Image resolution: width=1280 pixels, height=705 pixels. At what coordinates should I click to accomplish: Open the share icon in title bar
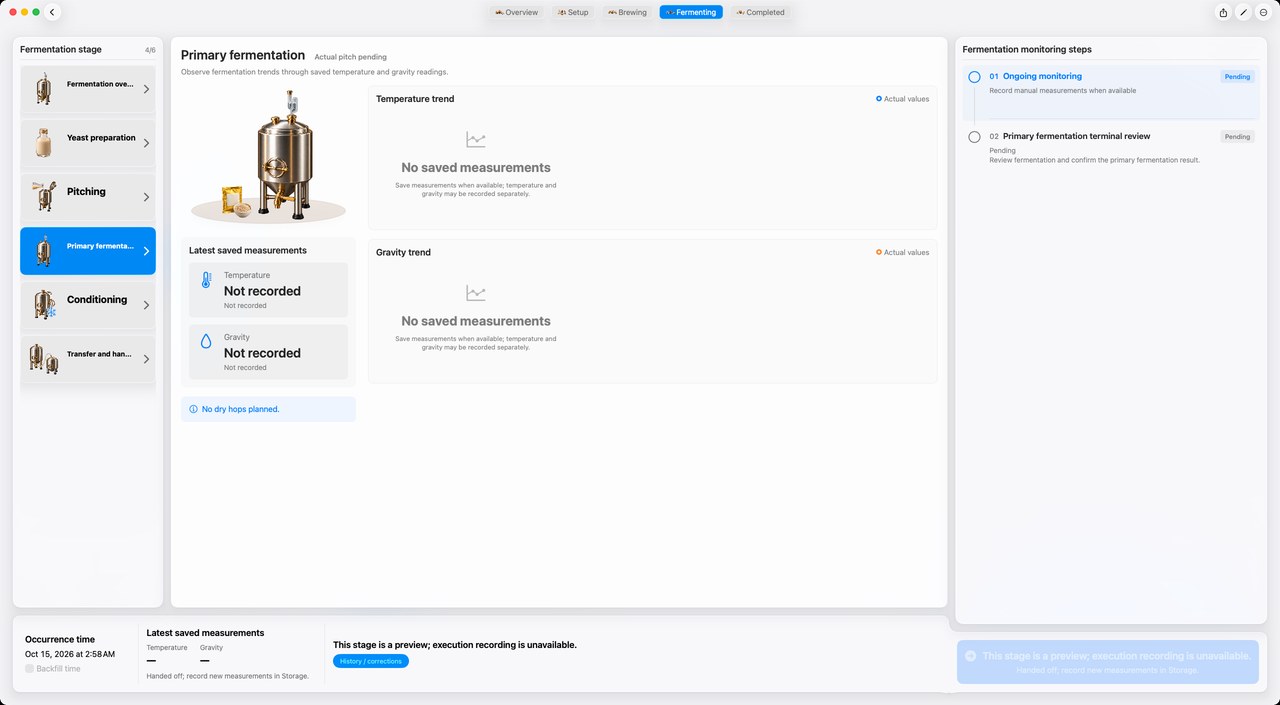click(x=1223, y=12)
